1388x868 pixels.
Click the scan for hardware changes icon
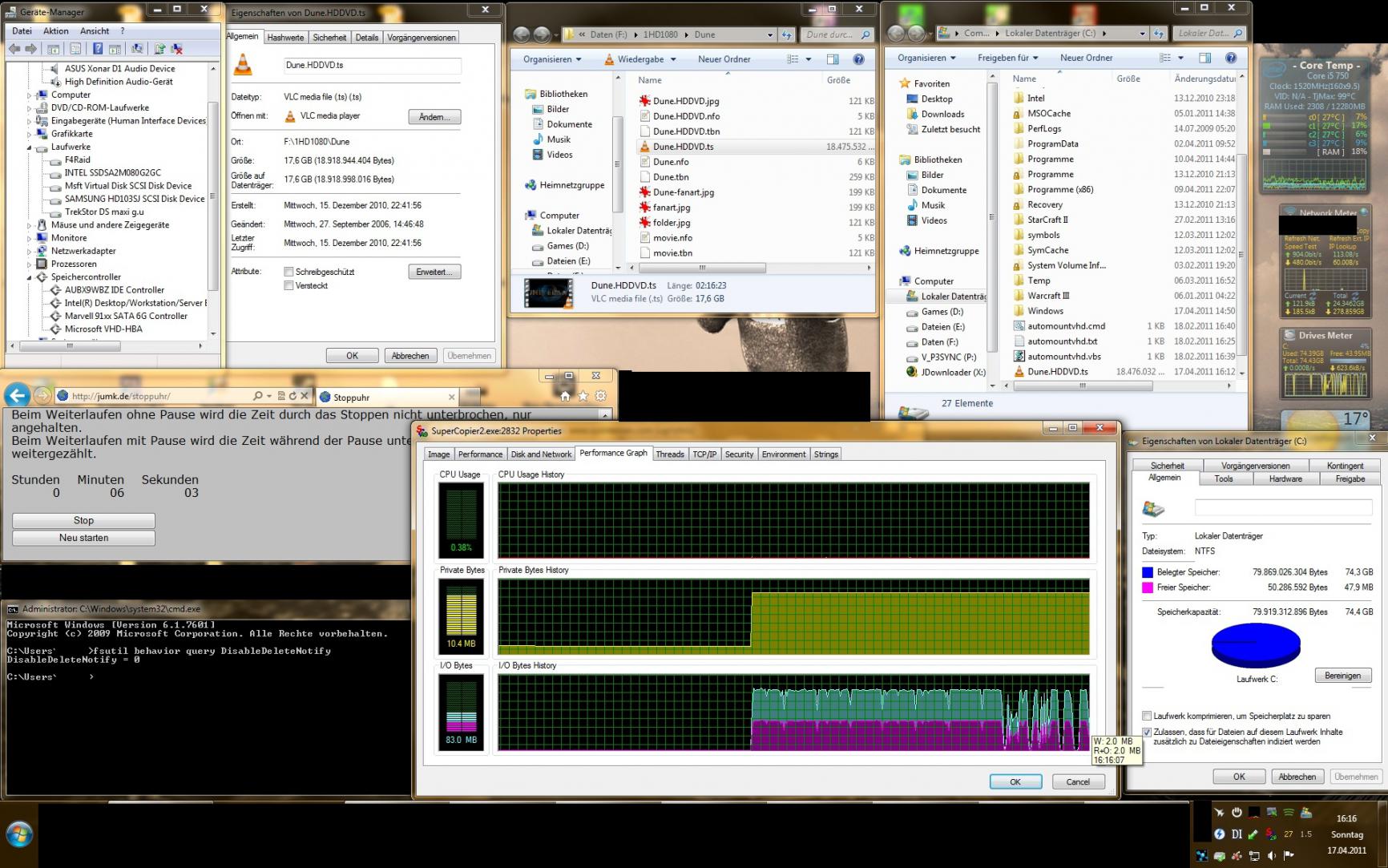click(137, 49)
